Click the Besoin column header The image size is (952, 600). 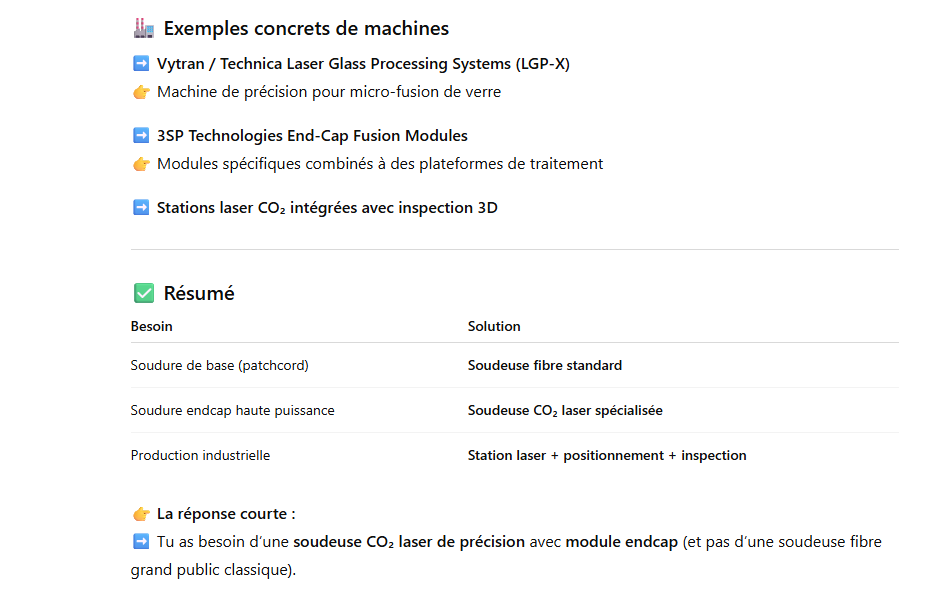[151, 326]
